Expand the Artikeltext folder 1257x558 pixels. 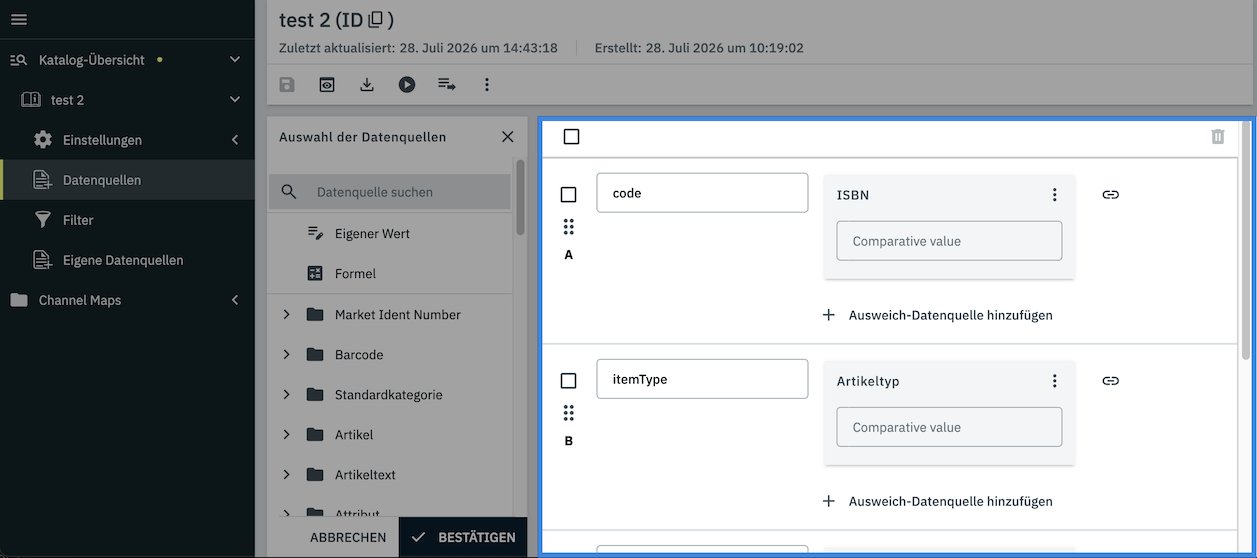(x=286, y=475)
